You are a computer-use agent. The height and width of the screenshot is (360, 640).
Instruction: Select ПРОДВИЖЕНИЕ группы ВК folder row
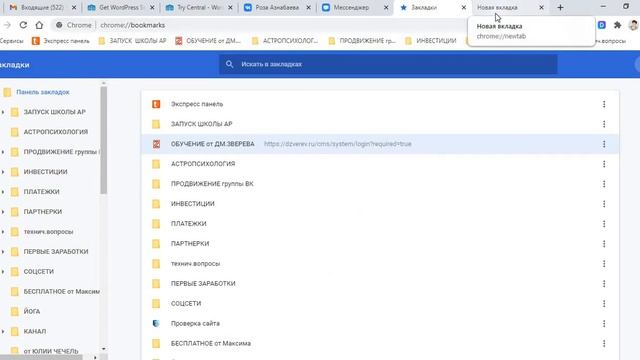(x=380, y=184)
